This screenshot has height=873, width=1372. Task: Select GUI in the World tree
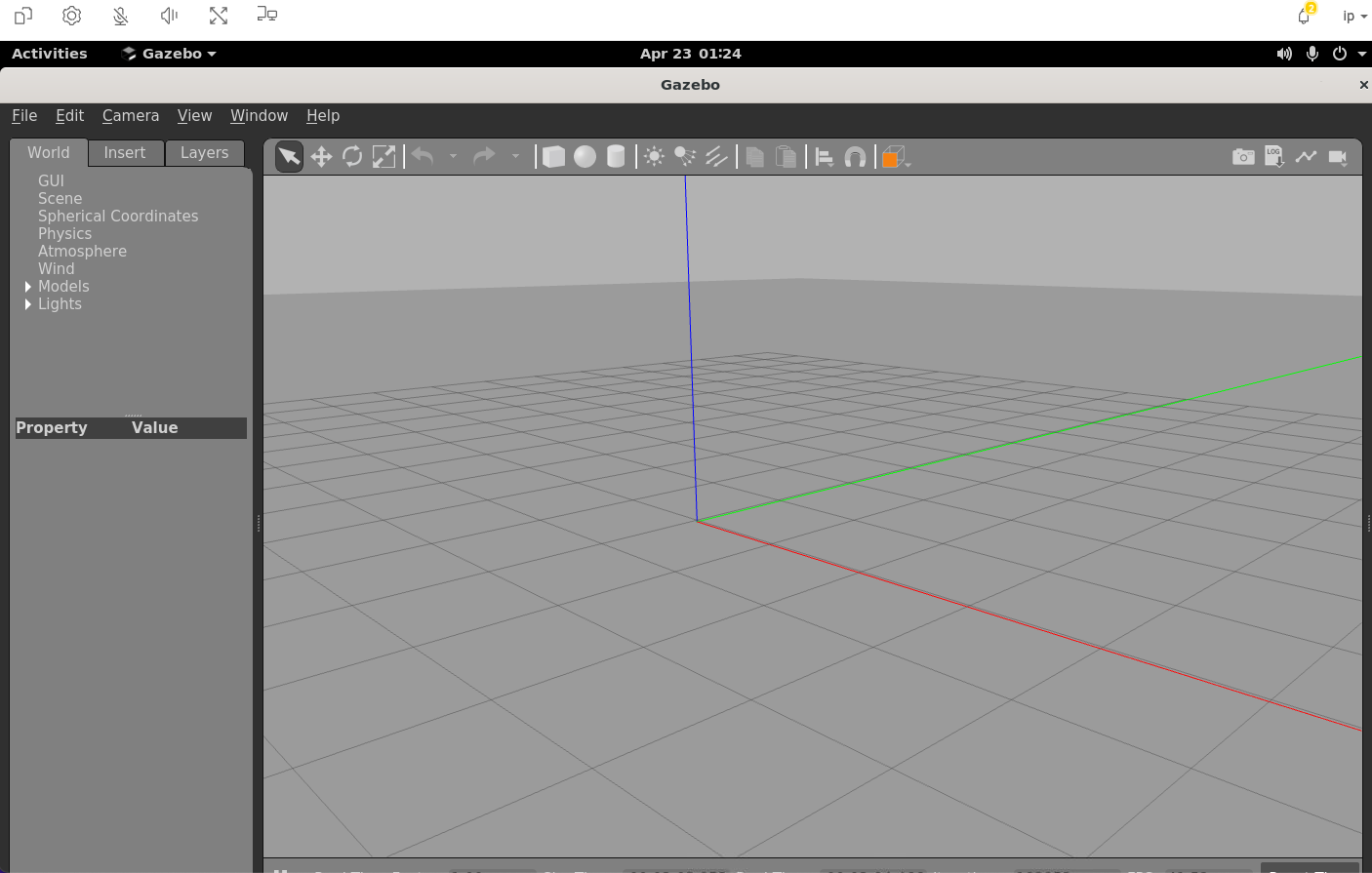pos(51,181)
